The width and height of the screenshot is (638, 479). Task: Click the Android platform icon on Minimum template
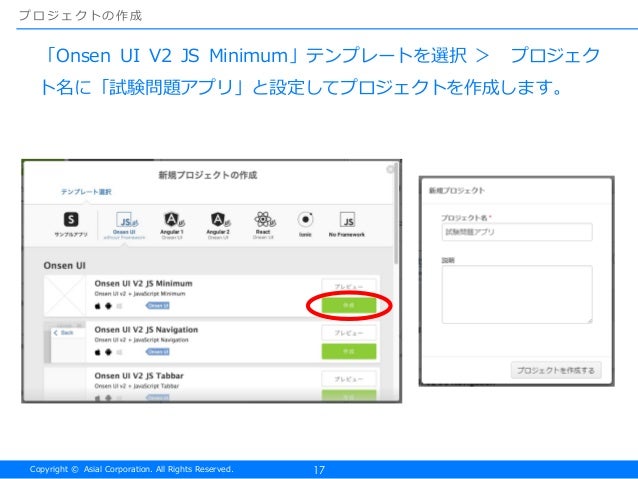(108, 306)
